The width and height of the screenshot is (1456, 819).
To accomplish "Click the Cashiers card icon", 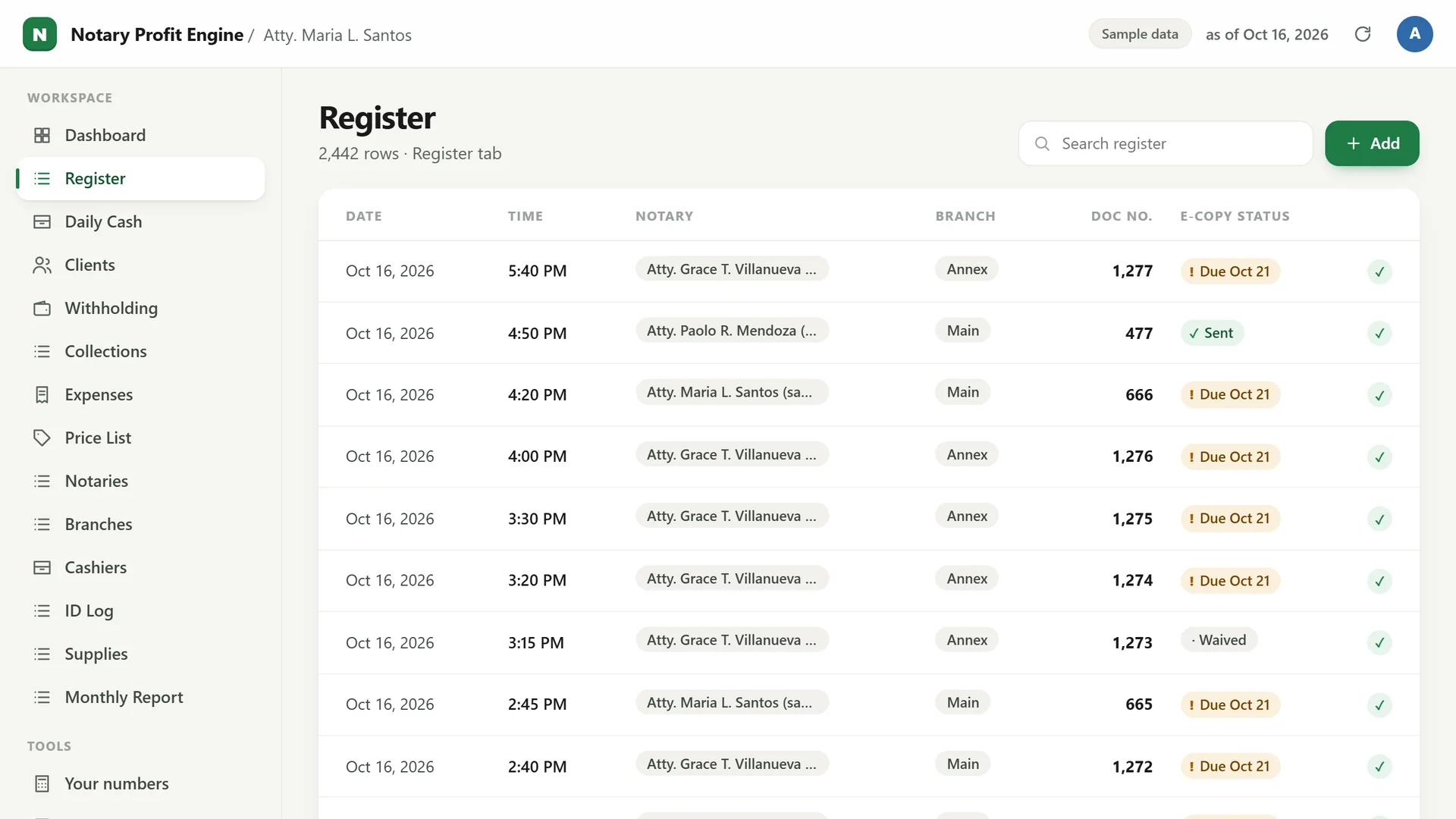I will coord(42,567).
